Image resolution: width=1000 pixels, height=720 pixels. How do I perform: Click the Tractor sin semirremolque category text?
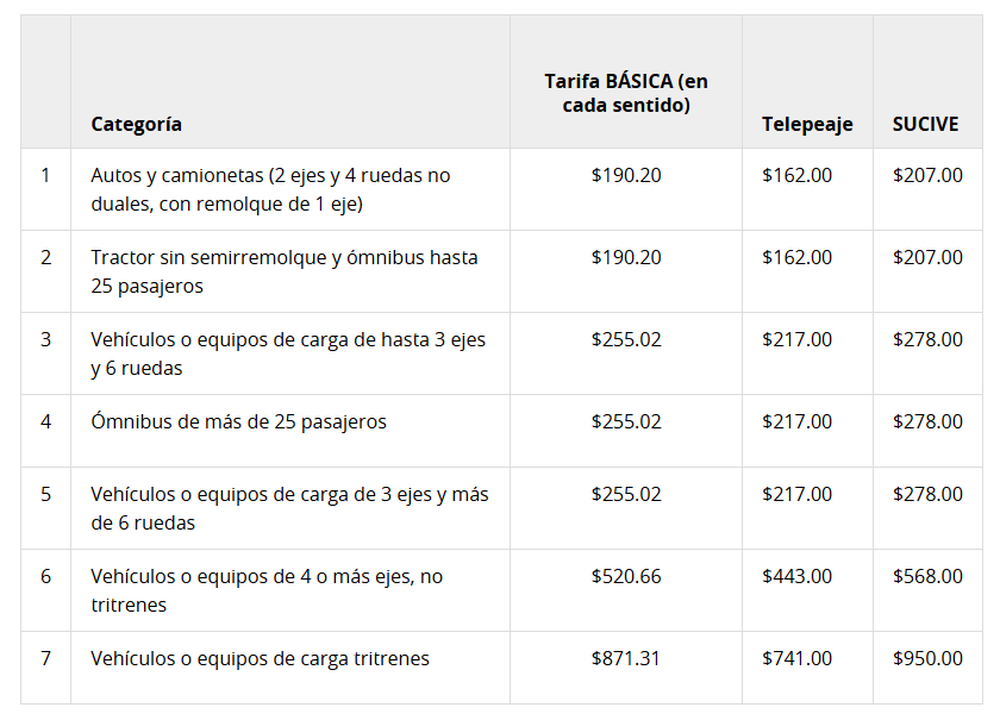coord(284,271)
